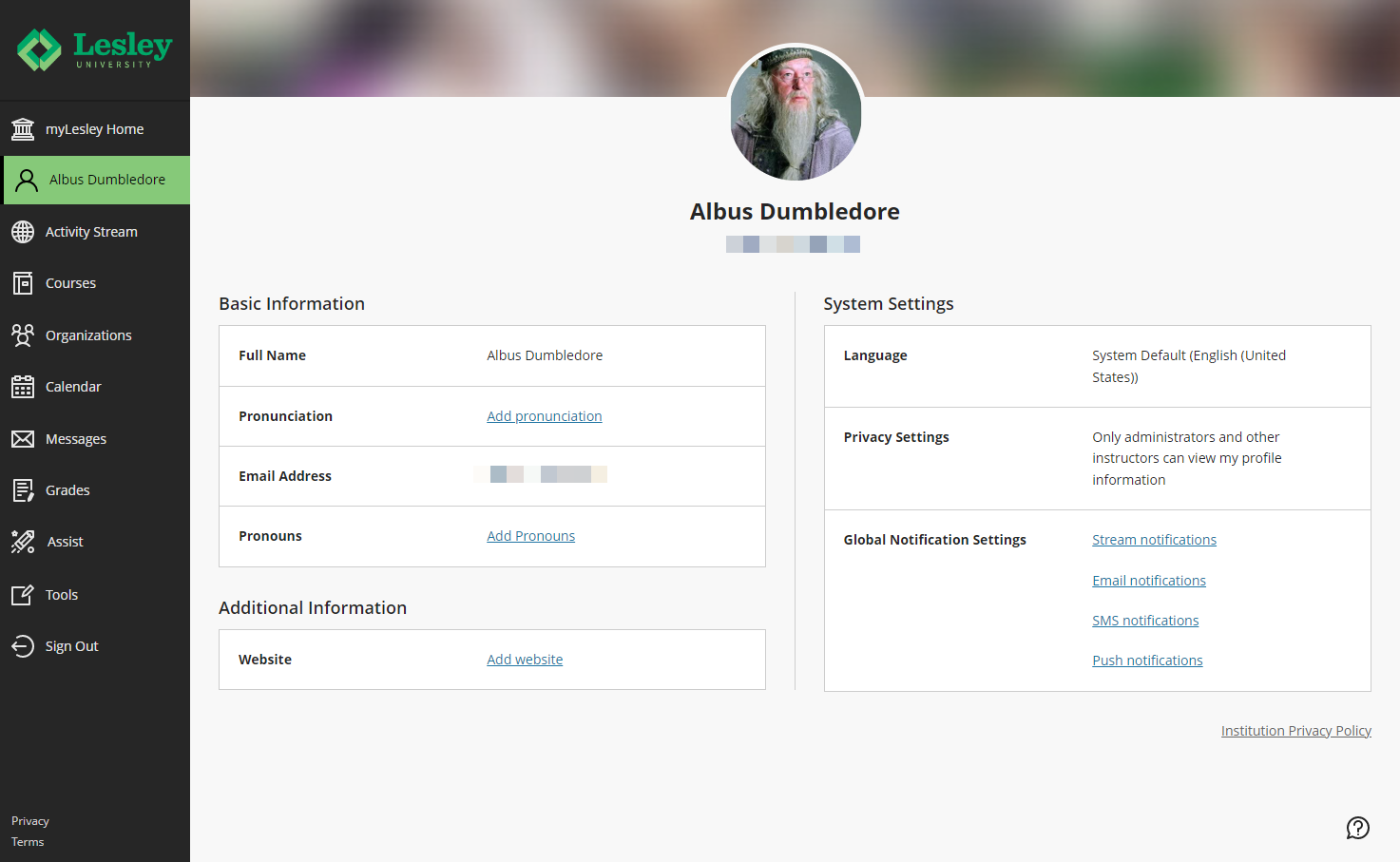Click the Website field label
Image resolution: width=1400 pixels, height=862 pixels.
(x=265, y=660)
